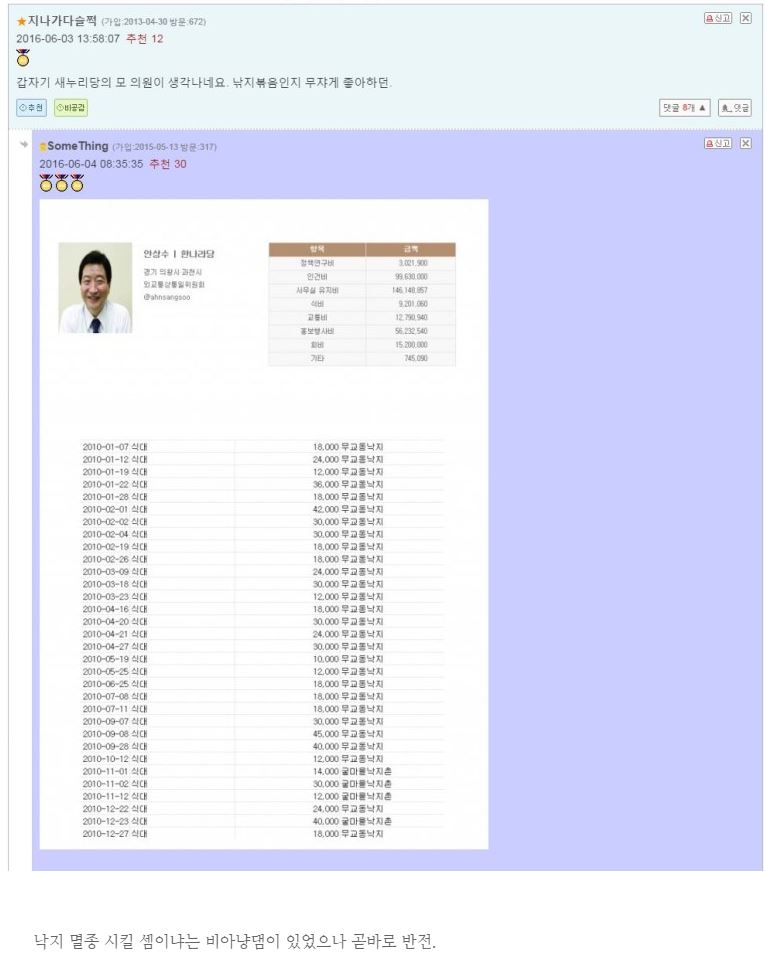Click the third medal under SomeThing's reply
Image resolution: width=765 pixels, height=980 pixels.
click(x=77, y=183)
